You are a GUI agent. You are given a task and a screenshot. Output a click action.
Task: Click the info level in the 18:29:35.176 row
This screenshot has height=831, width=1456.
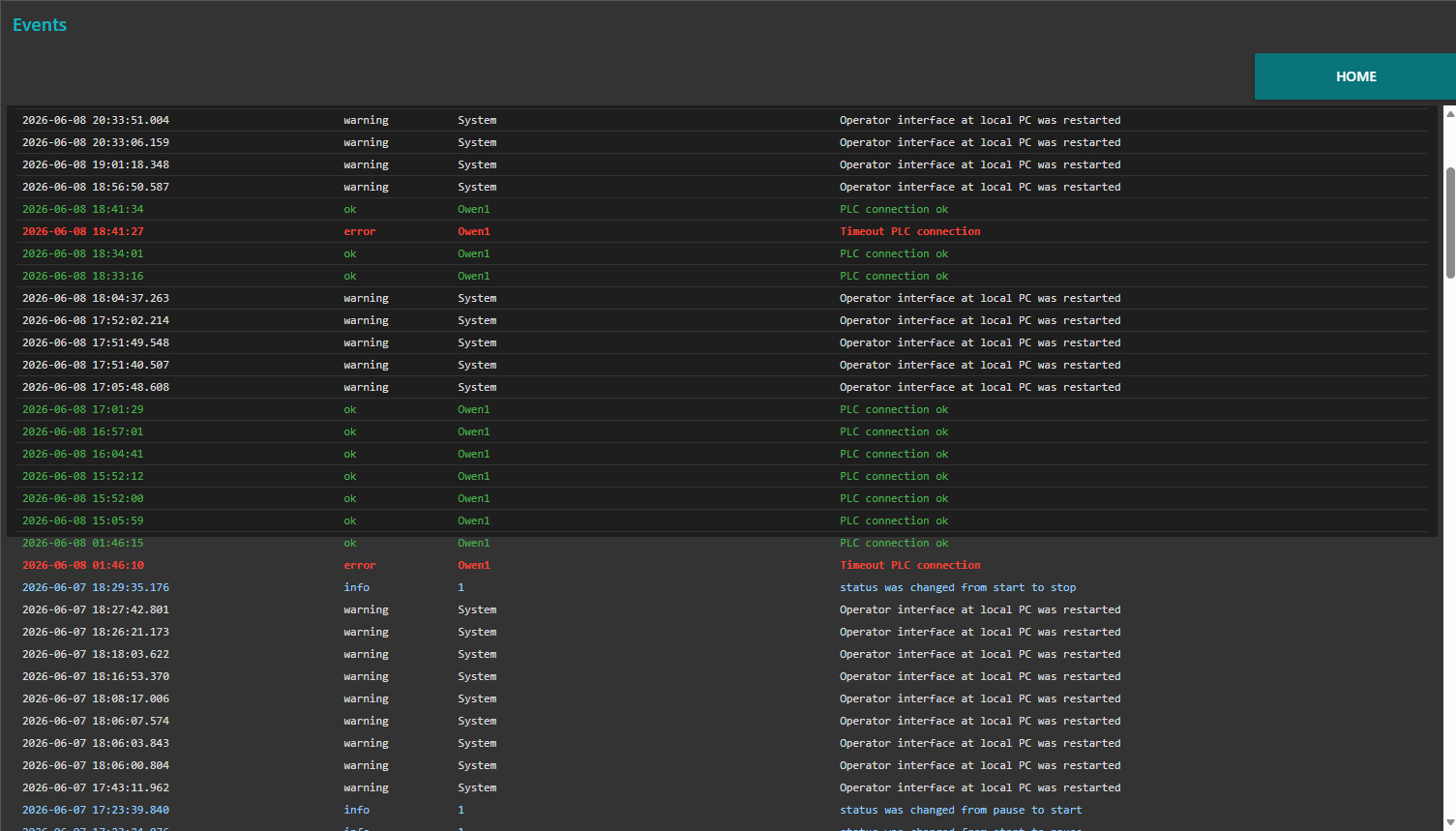[357, 587]
